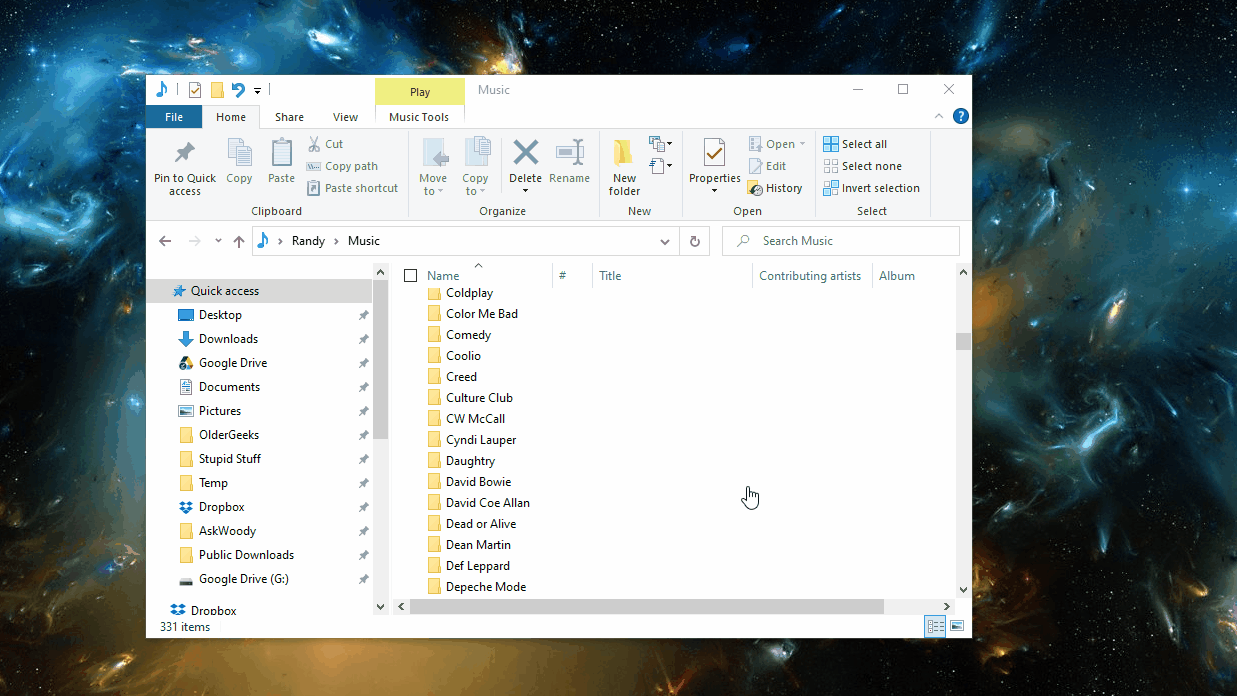Go up one level with the Up arrow

point(239,241)
